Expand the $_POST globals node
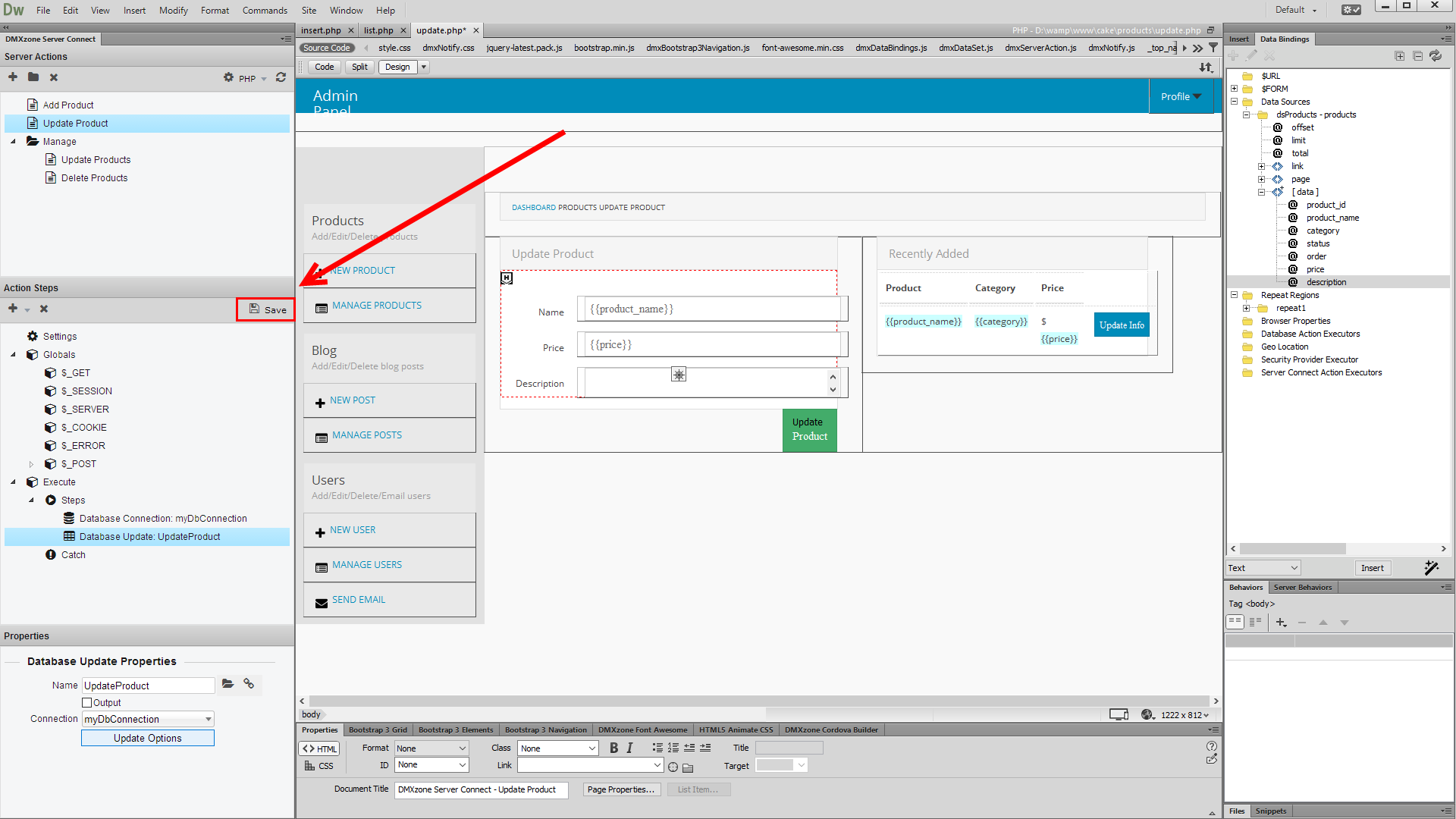The image size is (1456, 819). pos(31,464)
